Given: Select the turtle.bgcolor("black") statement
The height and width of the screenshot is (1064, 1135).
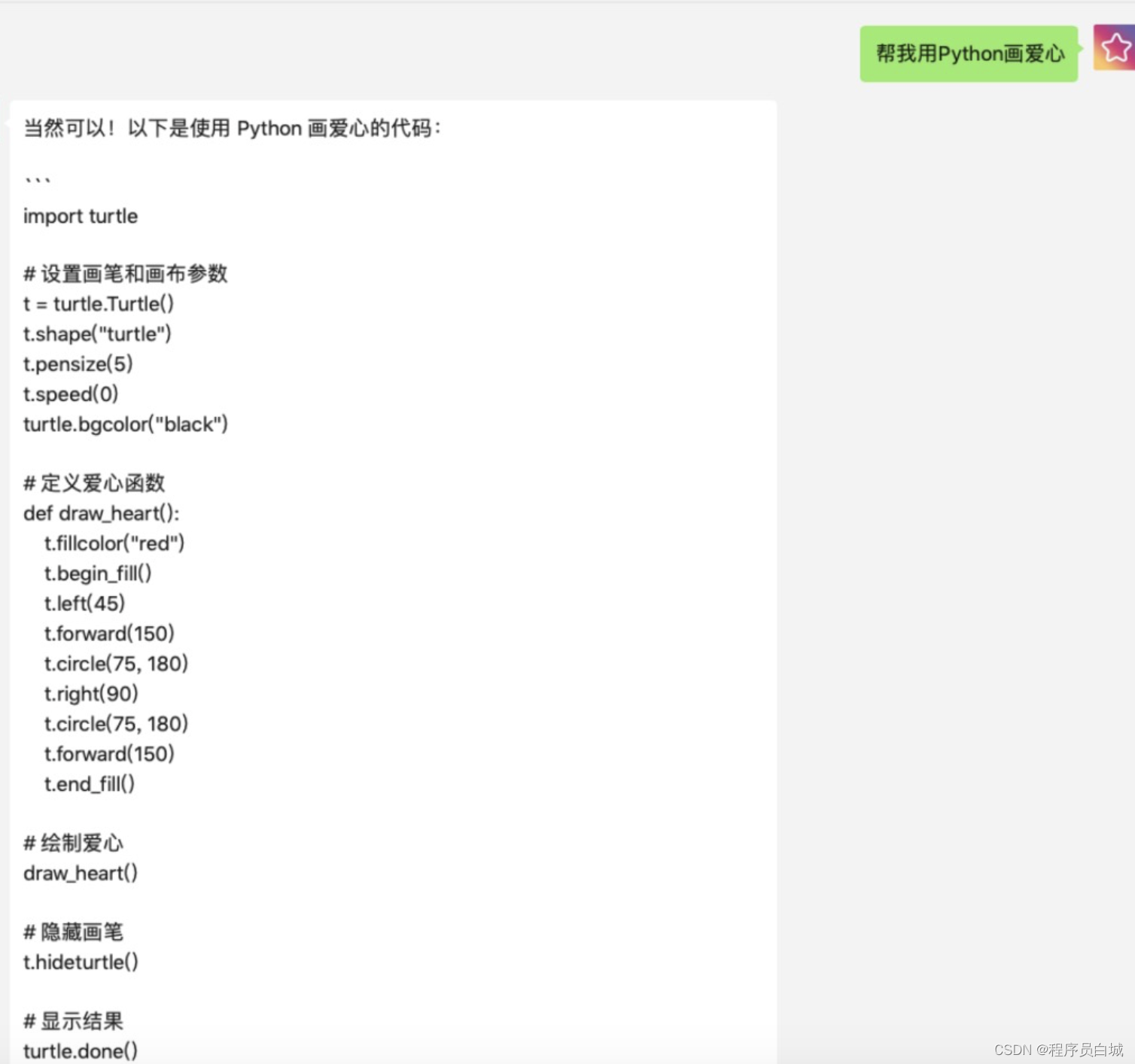Looking at the screenshot, I should pos(124,424).
